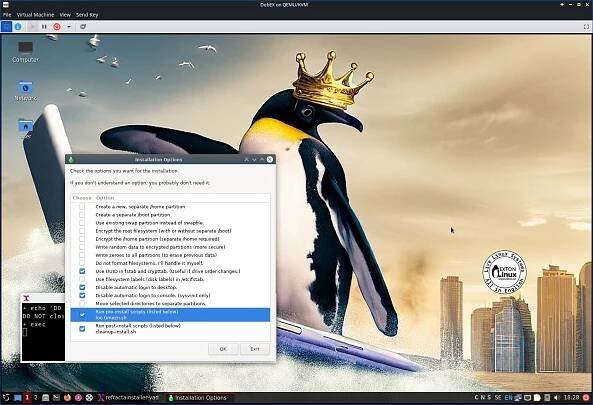The width and height of the screenshot is (593, 405).
Task: Open the Virtual Machine menu
Action: (35, 15)
